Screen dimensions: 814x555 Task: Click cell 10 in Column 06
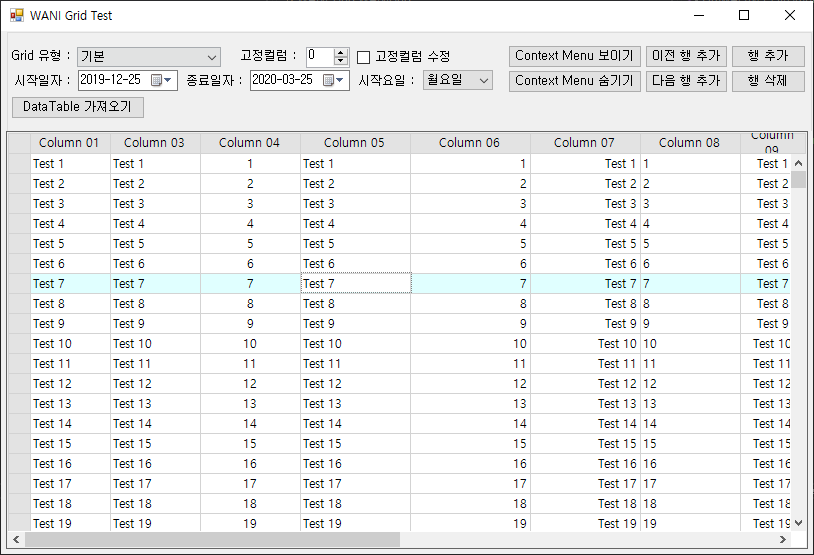(x=470, y=344)
